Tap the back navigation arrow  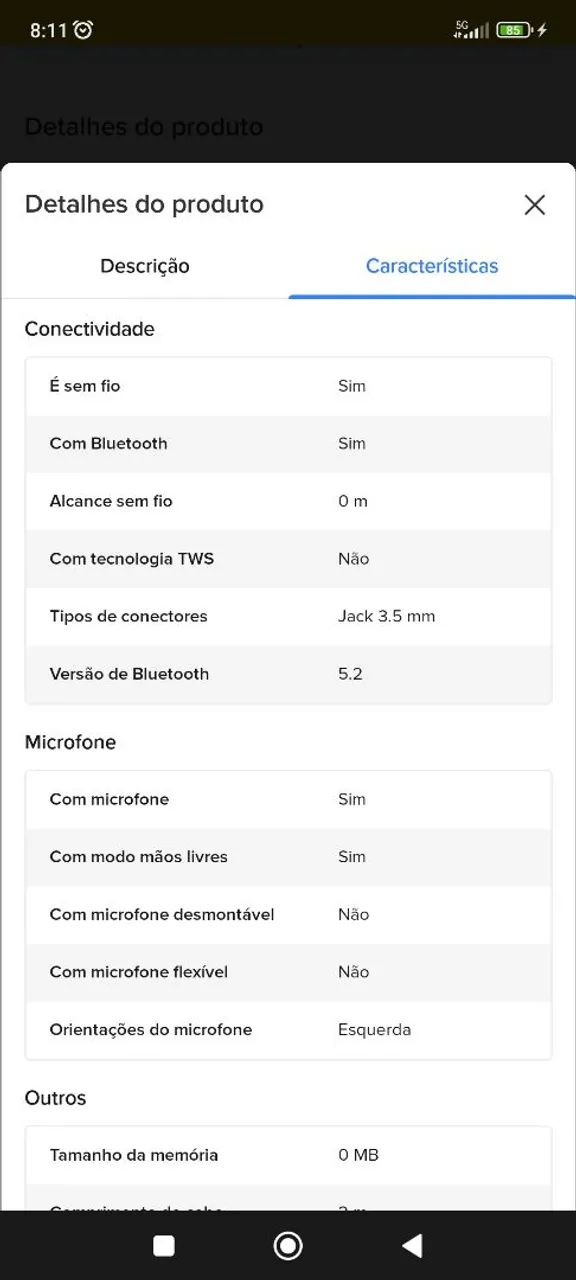click(x=412, y=1245)
